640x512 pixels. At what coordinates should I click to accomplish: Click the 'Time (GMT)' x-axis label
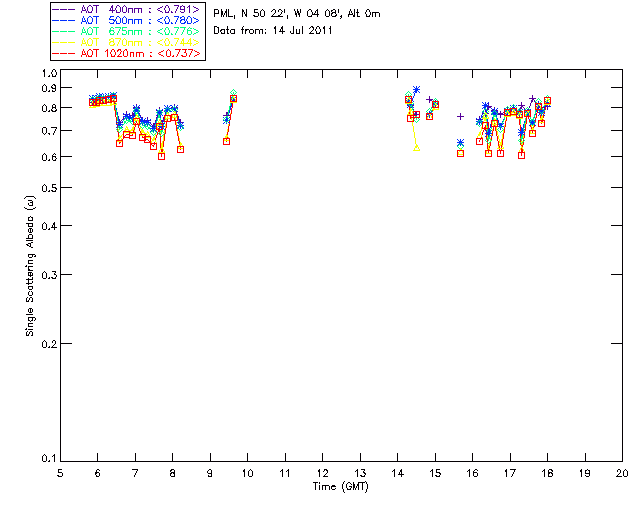341,487
